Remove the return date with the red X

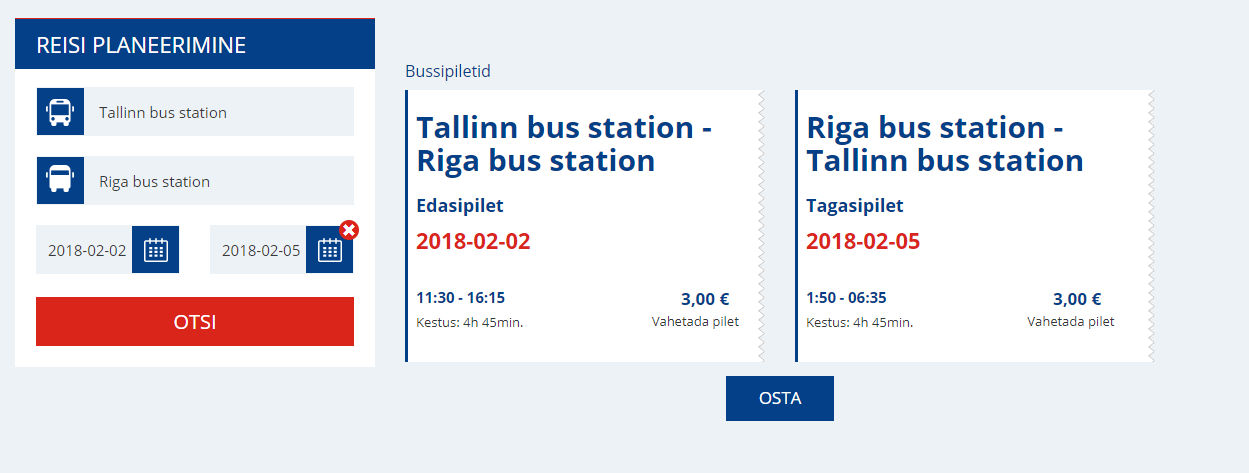(x=349, y=230)
